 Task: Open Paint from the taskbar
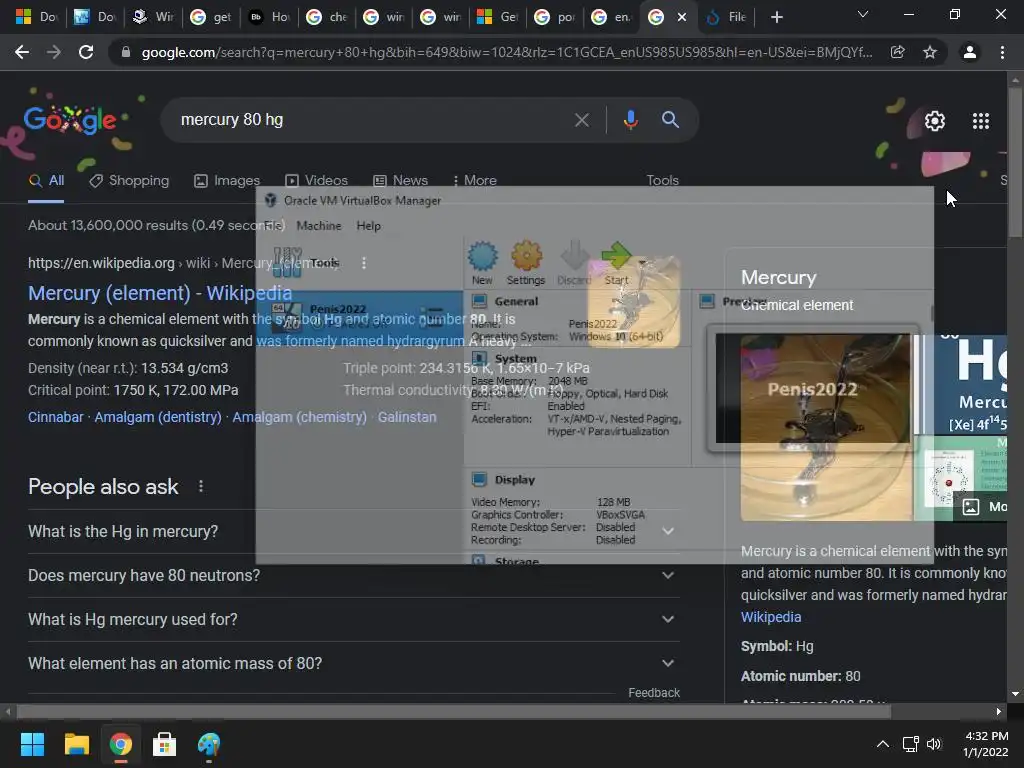coord(209,744)
